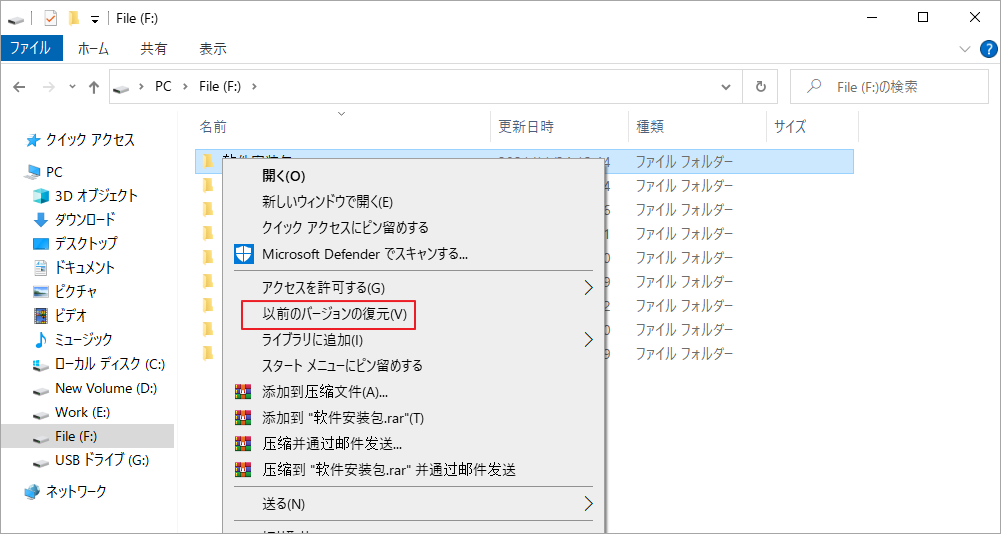The height and width of the screenshot is (534, 1001).
Task: Choose Microsoft Defender でスキャンする...
Action: coord(414,254)
